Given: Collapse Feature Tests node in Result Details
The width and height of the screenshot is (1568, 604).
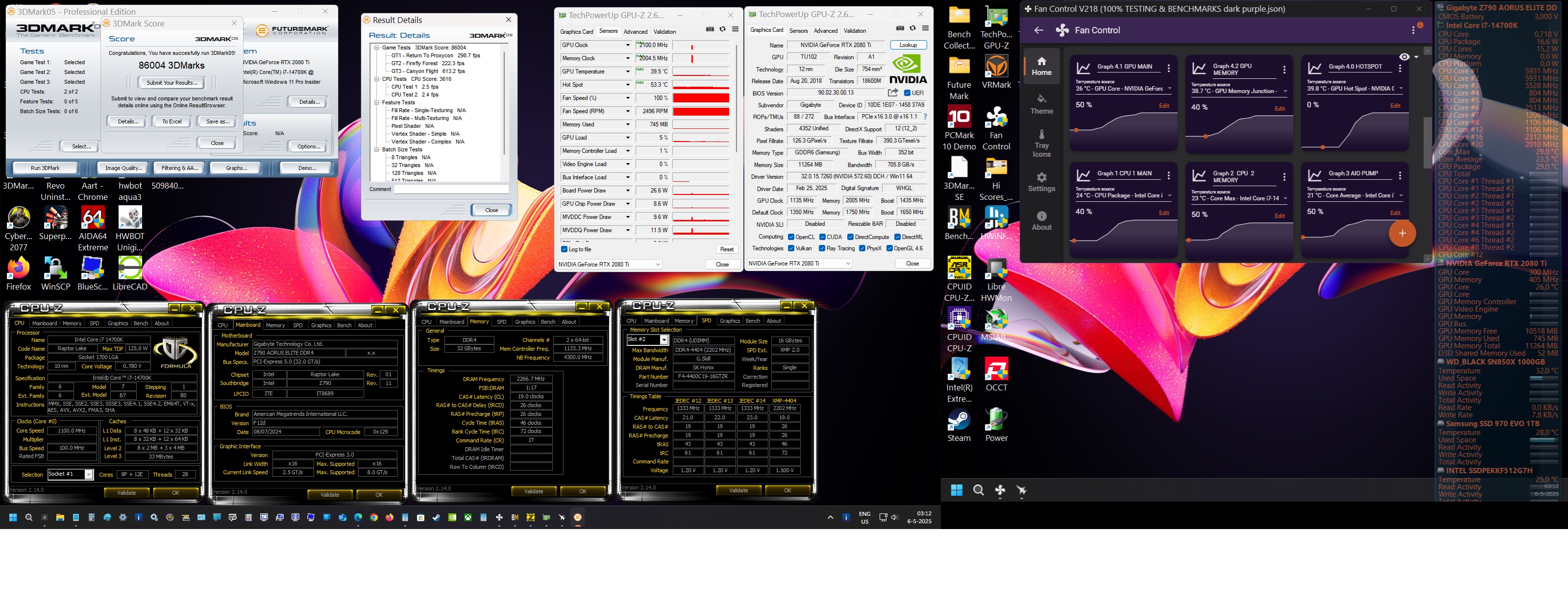Looking at the screenshot, I should coord(377,103).
